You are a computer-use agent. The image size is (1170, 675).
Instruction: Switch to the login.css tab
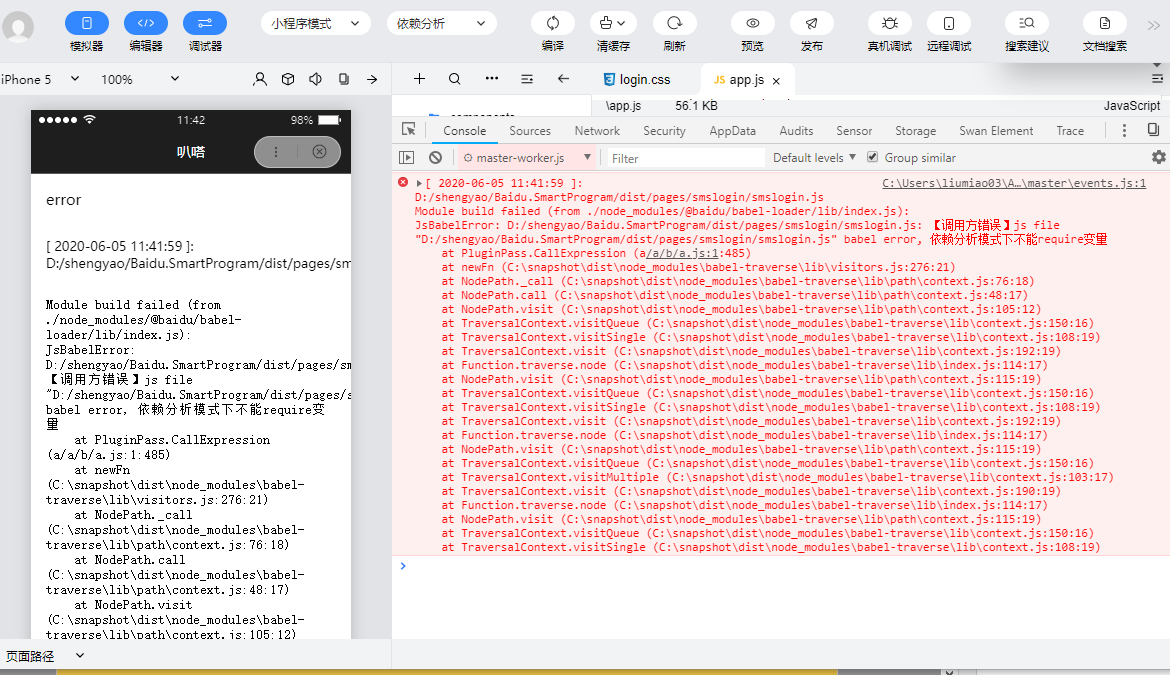(637, 79)
